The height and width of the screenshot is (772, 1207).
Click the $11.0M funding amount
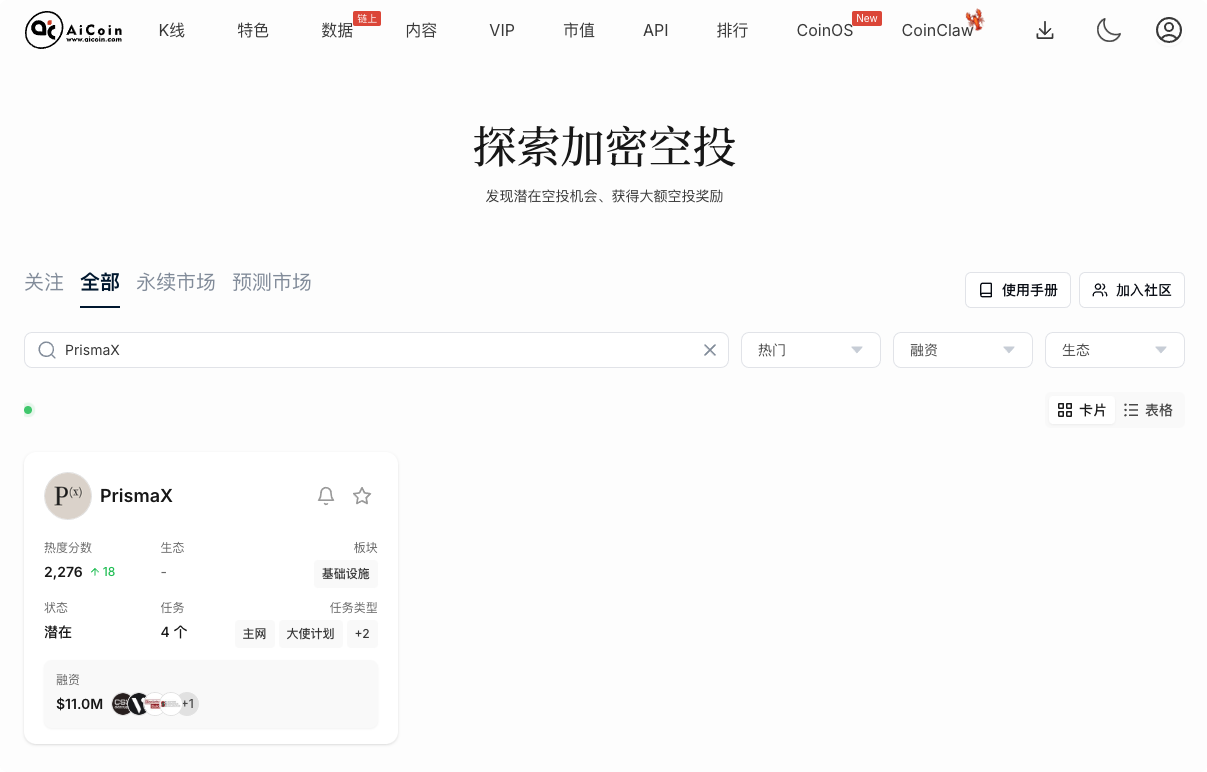80,704
